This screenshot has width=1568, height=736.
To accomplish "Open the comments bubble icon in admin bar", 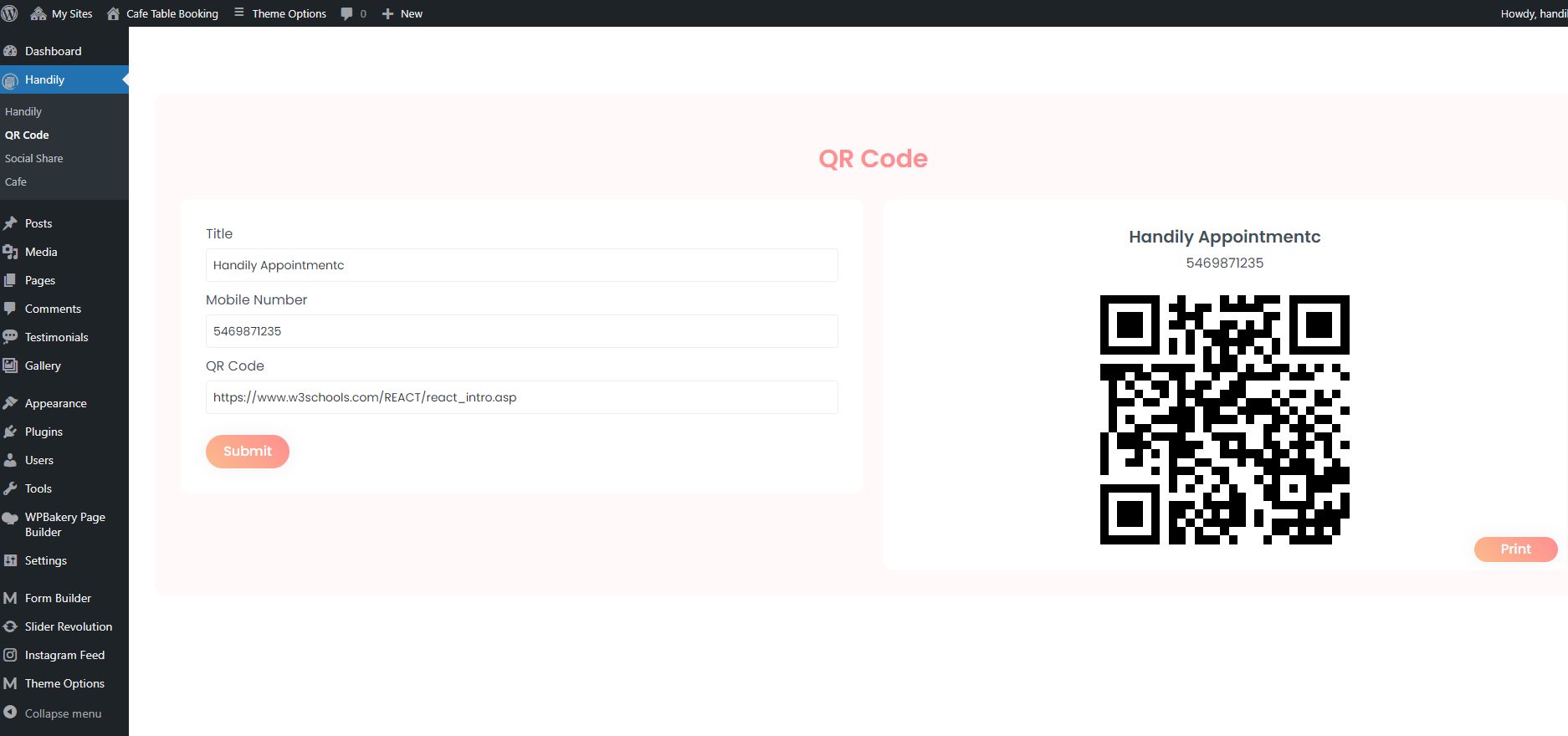I will coord(346,13).
